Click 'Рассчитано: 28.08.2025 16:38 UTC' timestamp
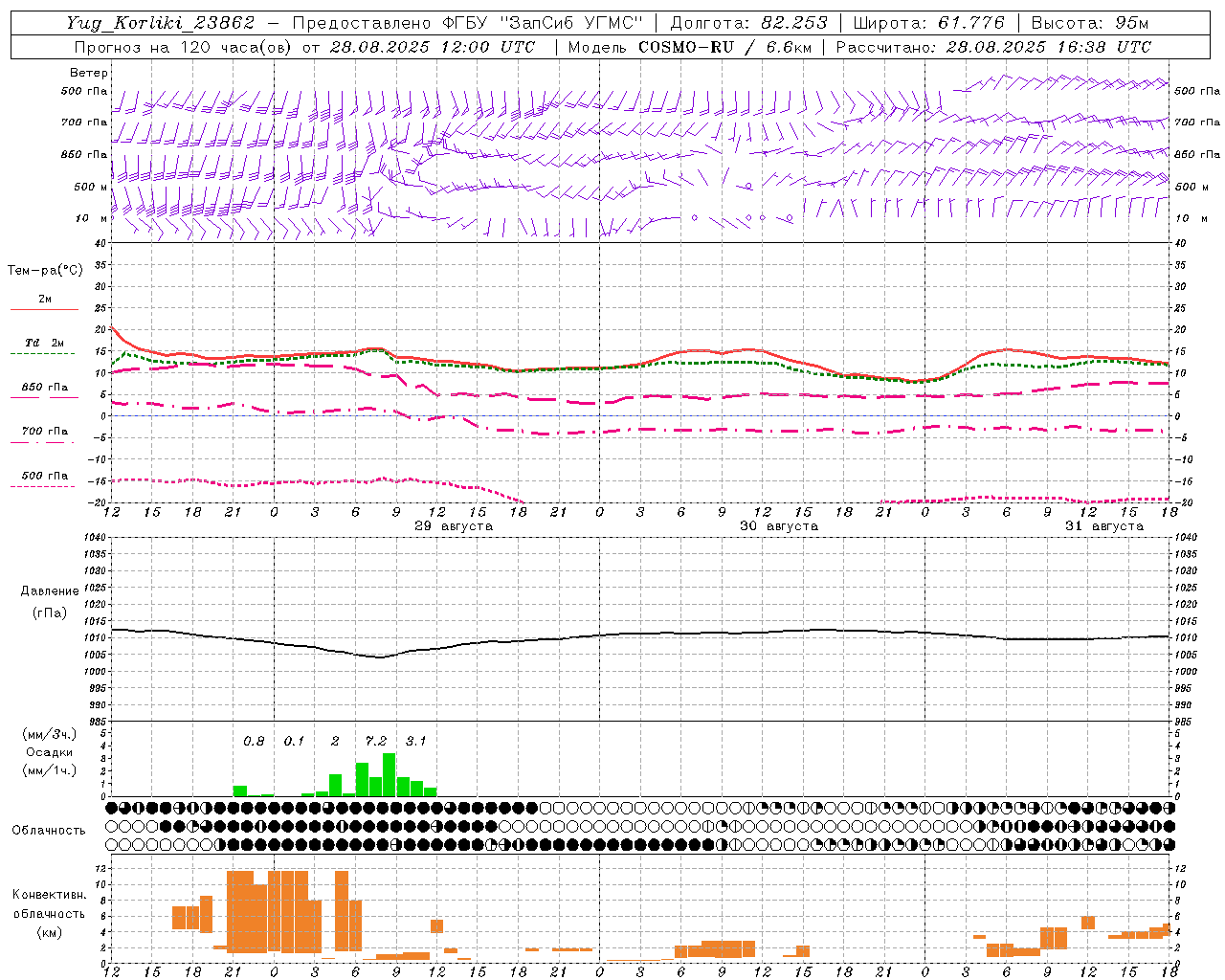Image resolution: width=1225 pixels, height=980 pixels. click(x=993, y=47)
